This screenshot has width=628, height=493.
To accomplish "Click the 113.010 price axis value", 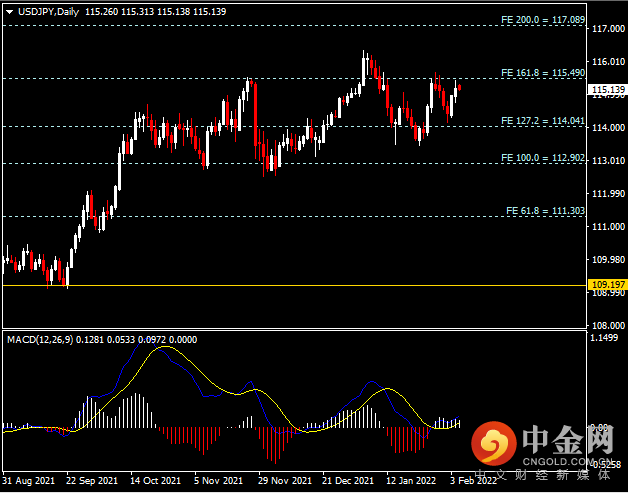I will (608, 161).
